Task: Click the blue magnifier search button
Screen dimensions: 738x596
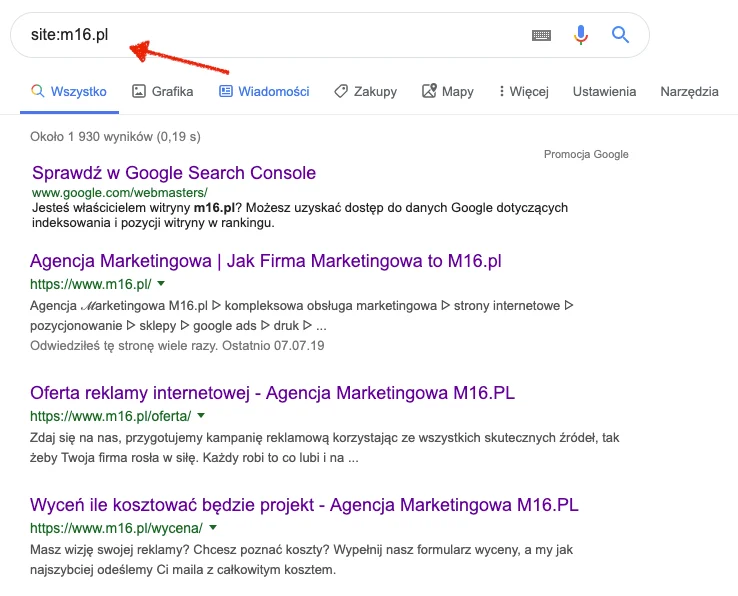Action: pyautogui.click(x=620, y=34)
